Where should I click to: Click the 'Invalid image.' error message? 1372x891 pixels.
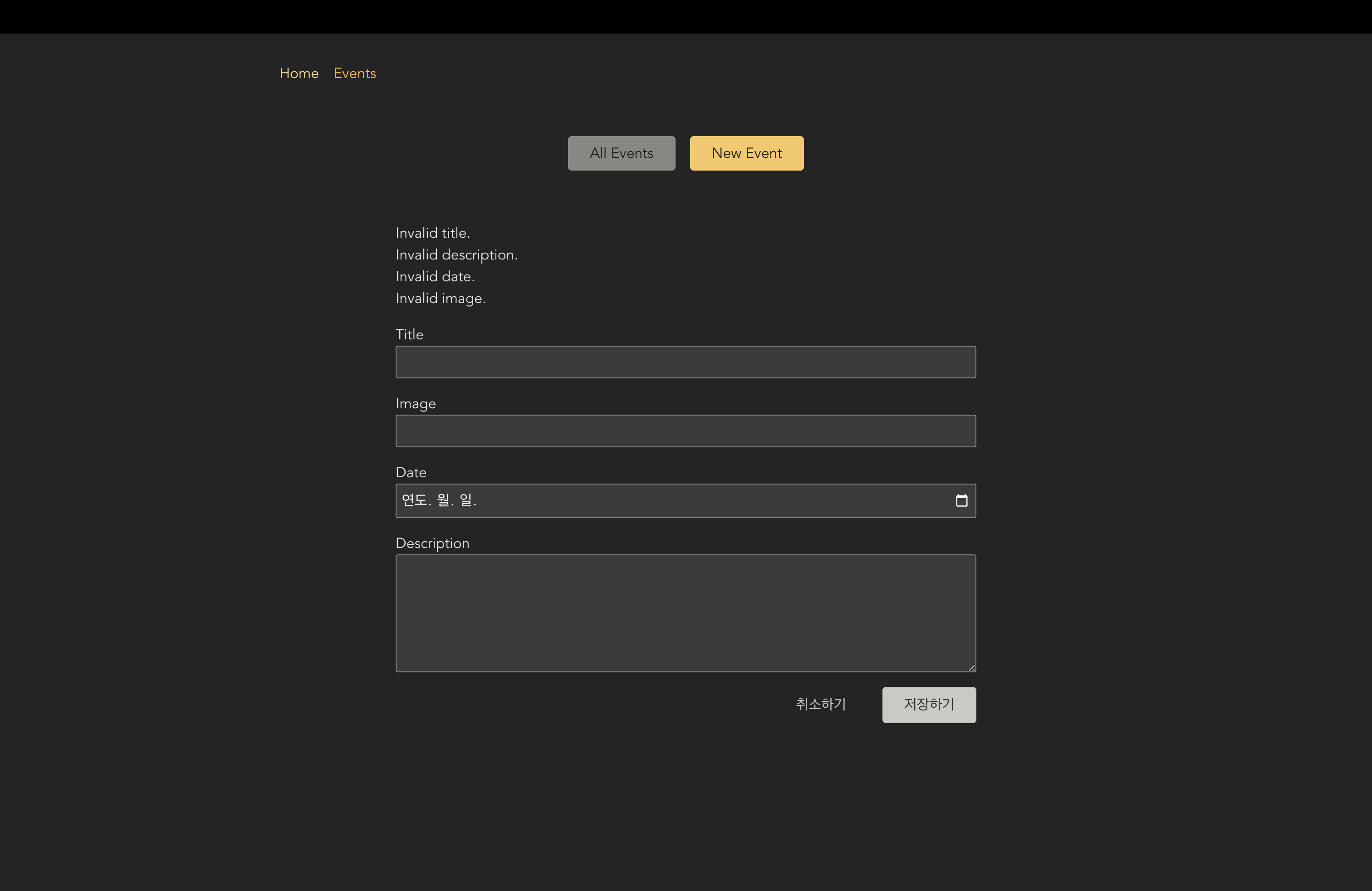pos(441,299)
